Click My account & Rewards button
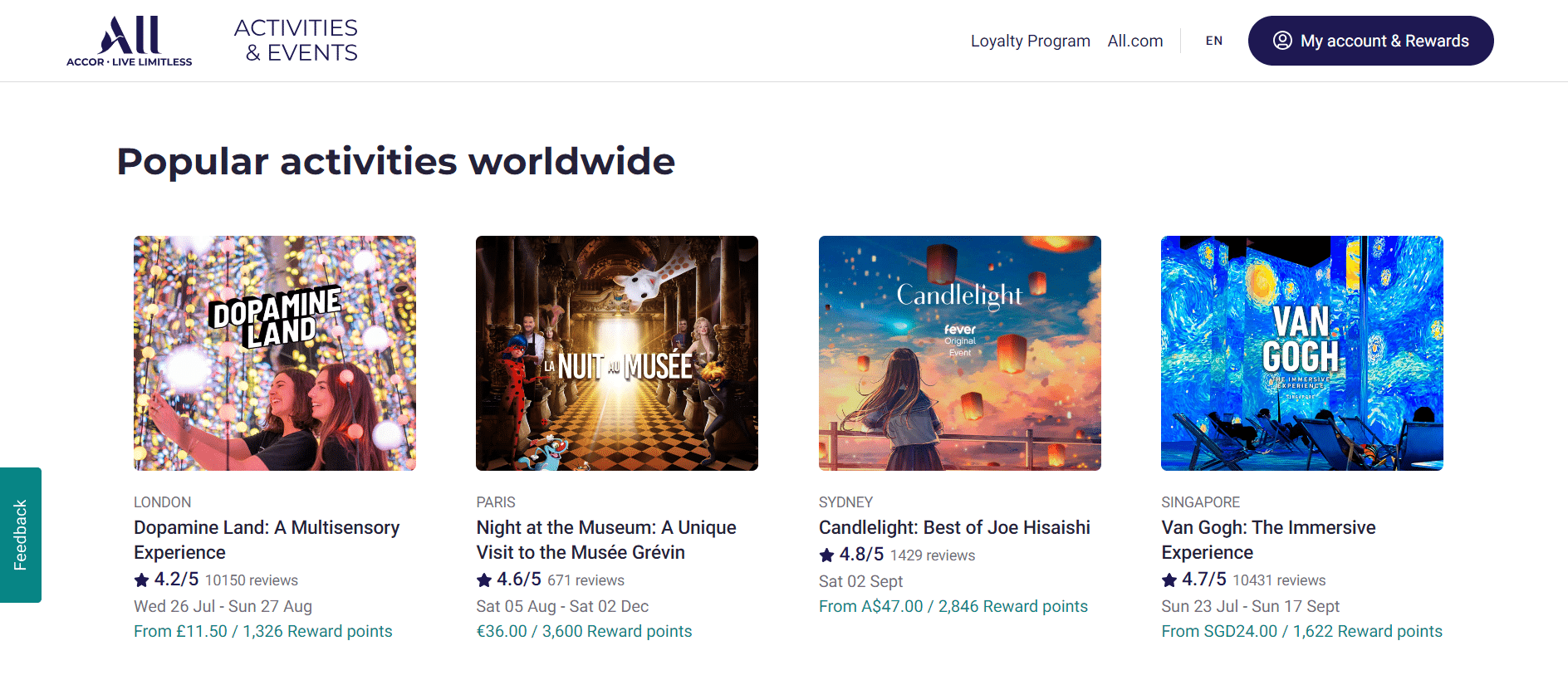This screenshot has height=680, width=1568. pyautogui.click(x=1370, y=41)
